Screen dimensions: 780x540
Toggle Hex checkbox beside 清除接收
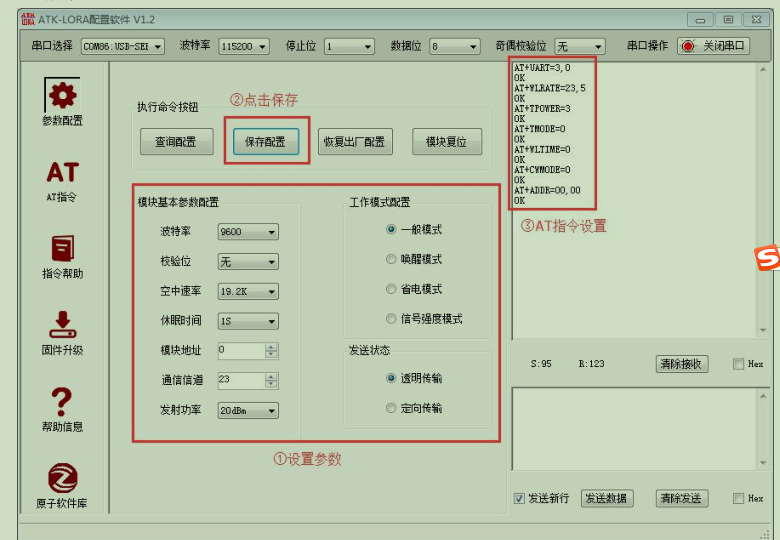tap(738, 364)
